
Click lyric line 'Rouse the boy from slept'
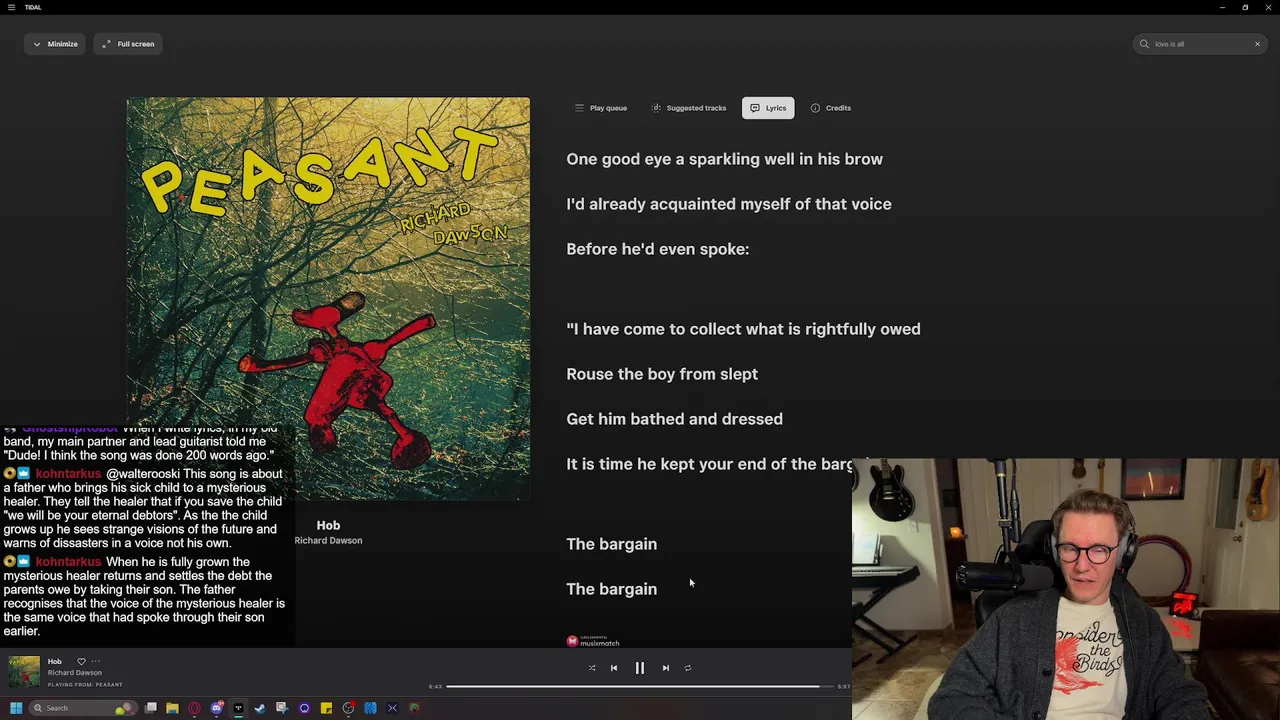(662, 374)
